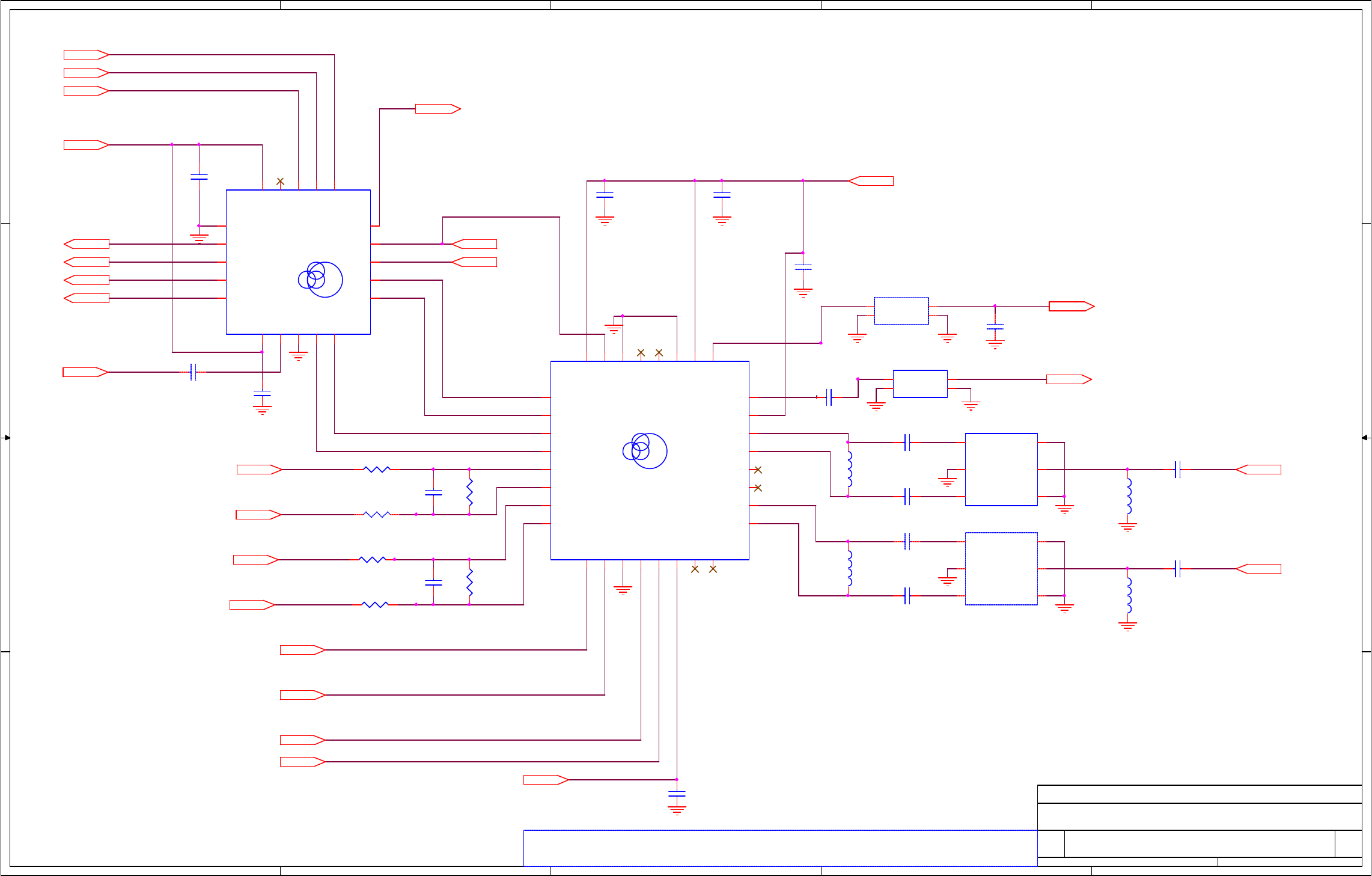Click the first series resistor after the topmost resistor-network port
The image size is (1372, 876).
click(x=377, y=470)
